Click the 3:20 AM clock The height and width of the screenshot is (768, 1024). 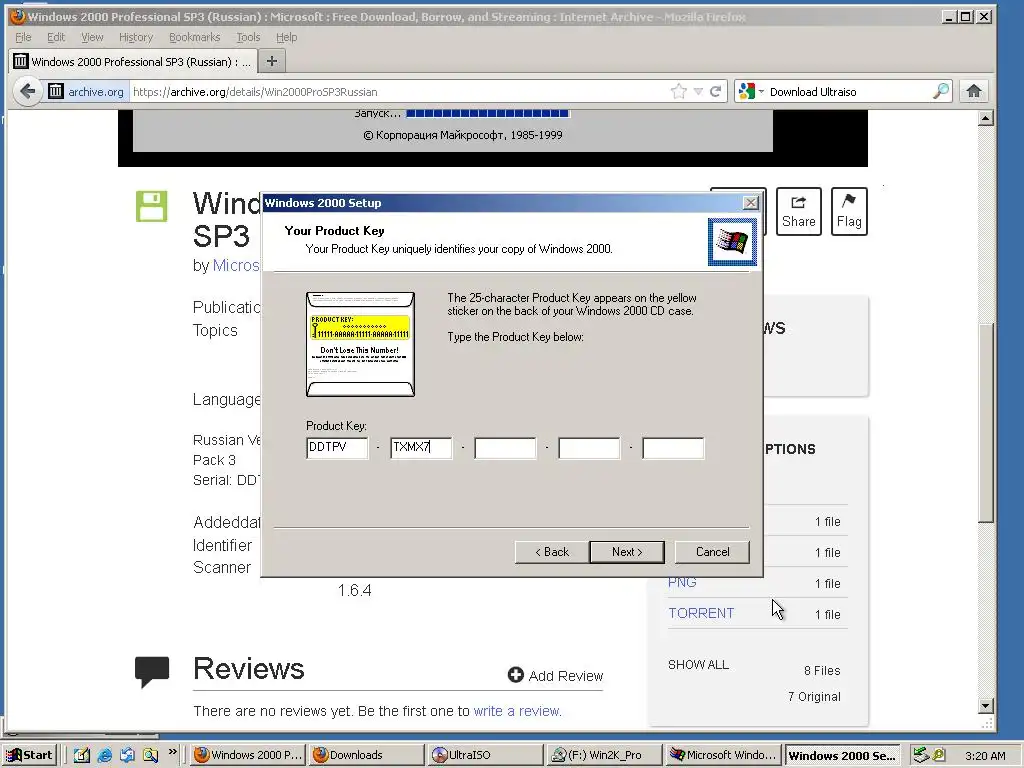(x=985, y=756)
